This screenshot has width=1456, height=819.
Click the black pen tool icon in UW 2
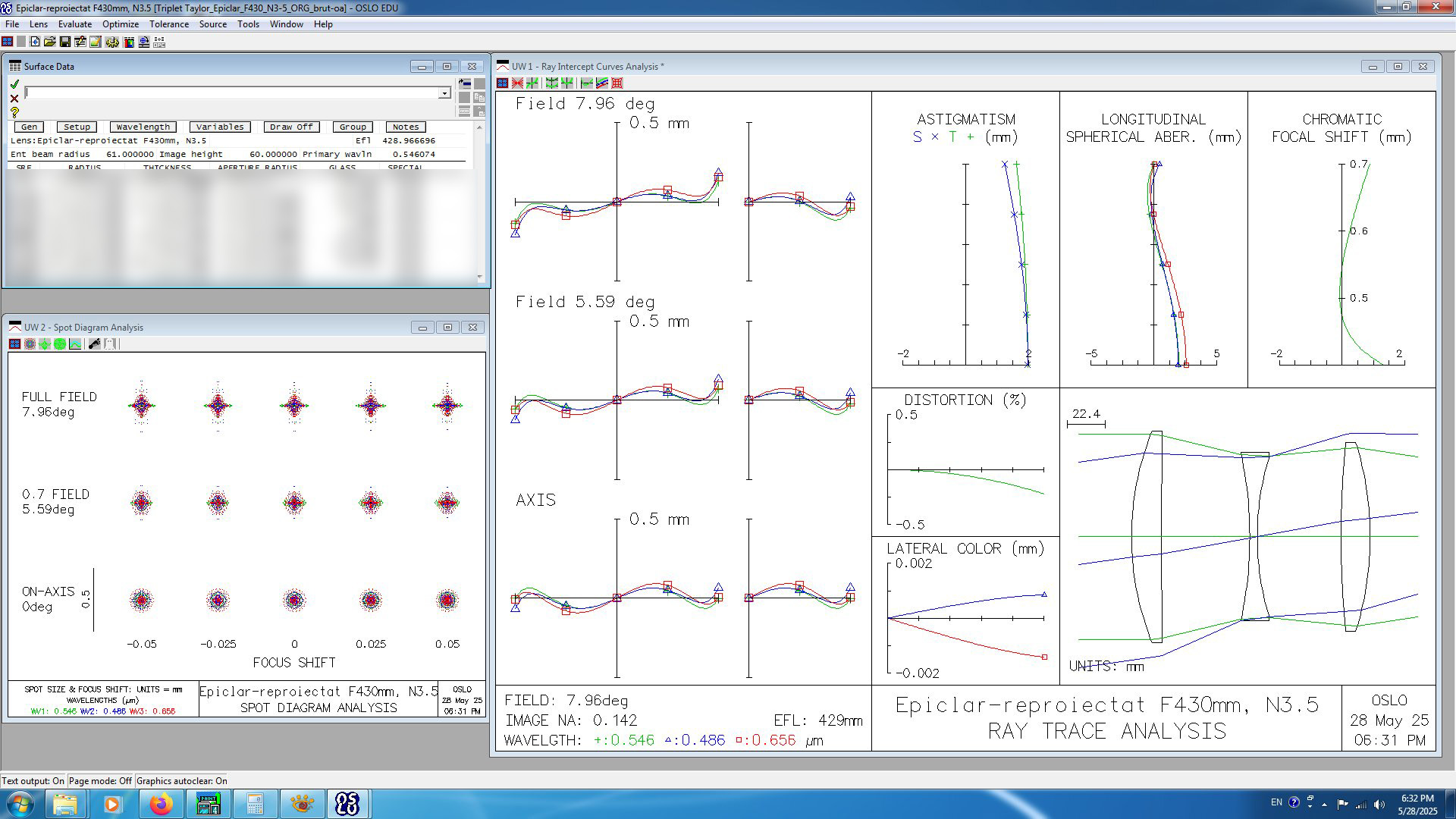[x=94, y=344]
